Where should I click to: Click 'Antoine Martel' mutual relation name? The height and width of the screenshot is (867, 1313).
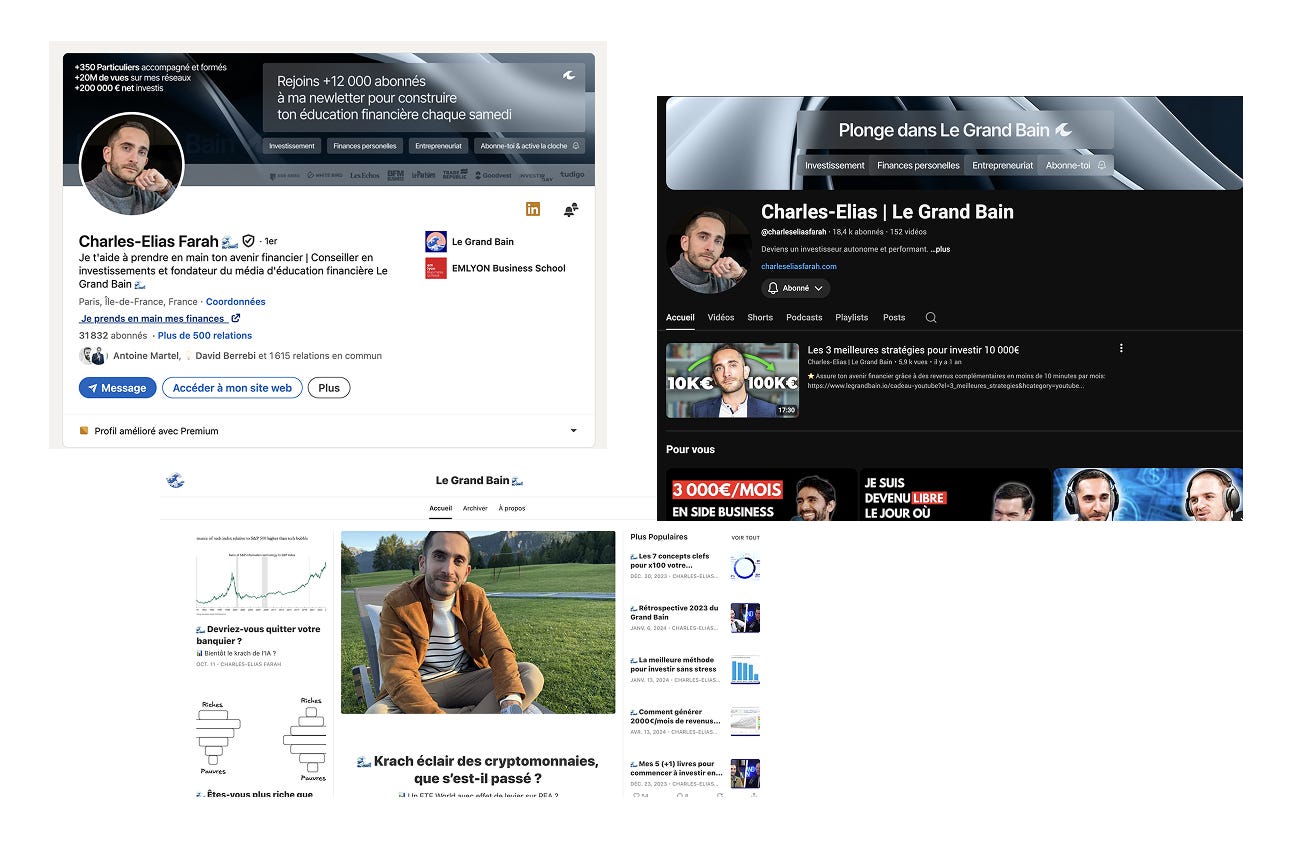click(147, 356)
